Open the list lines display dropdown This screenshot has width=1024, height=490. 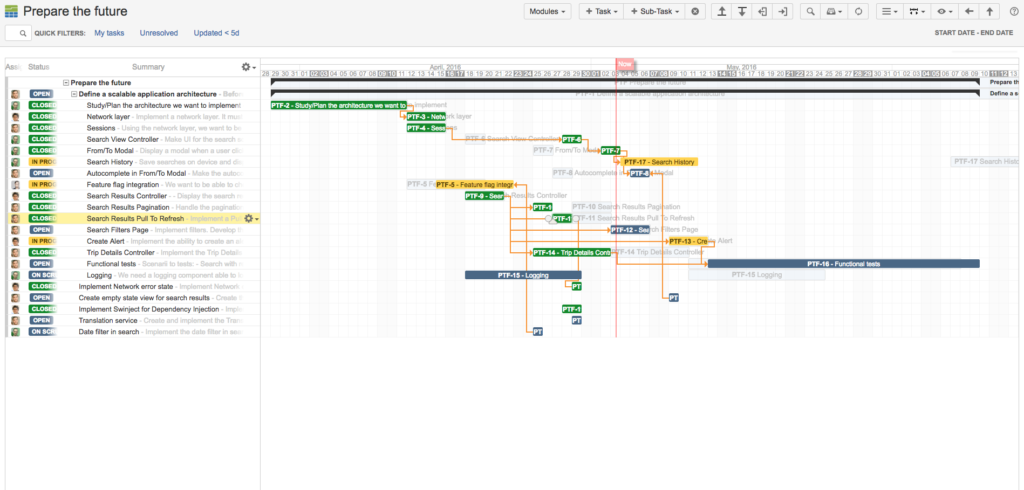click(889, 11)
